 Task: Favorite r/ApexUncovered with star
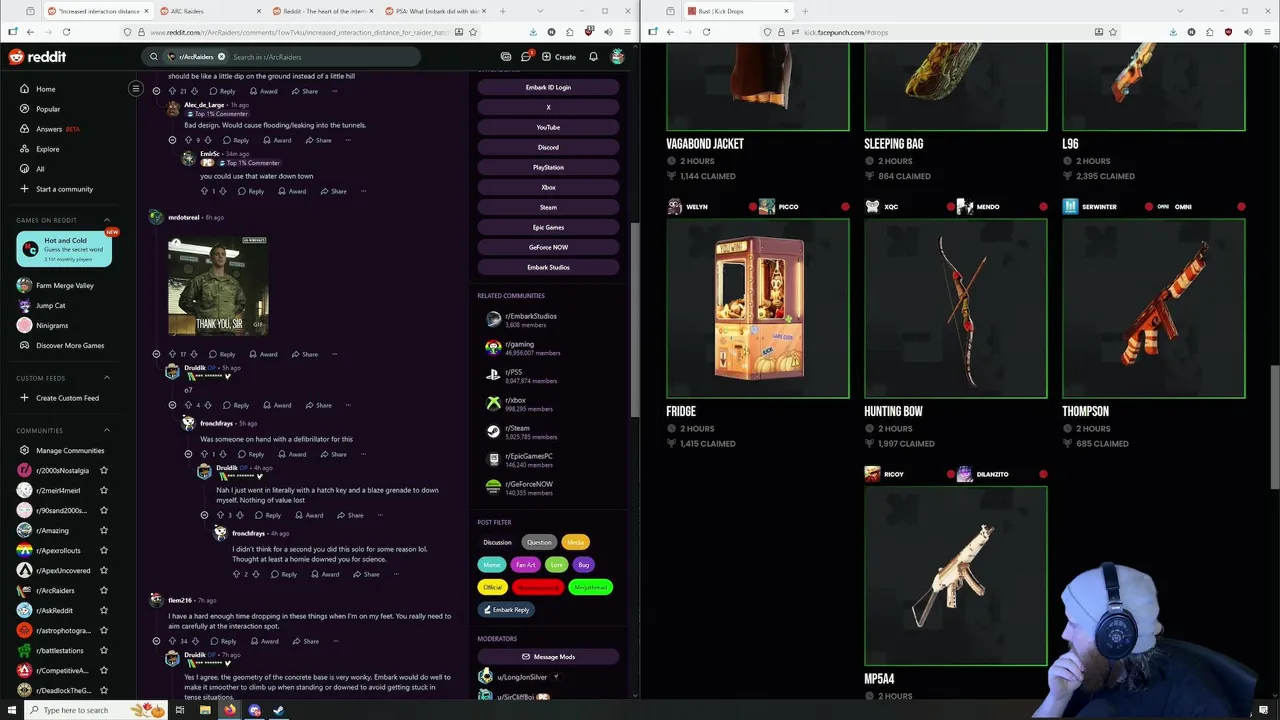click(x=104, y=570)
